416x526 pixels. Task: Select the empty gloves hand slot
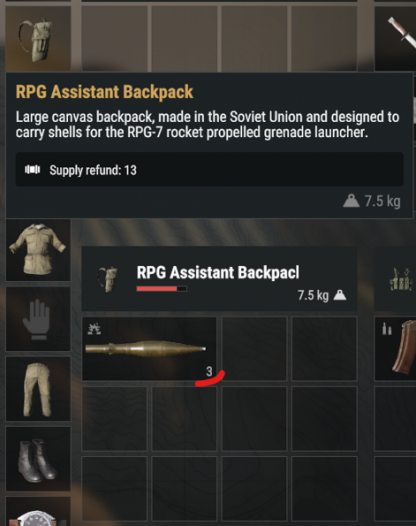pos(38,319)
